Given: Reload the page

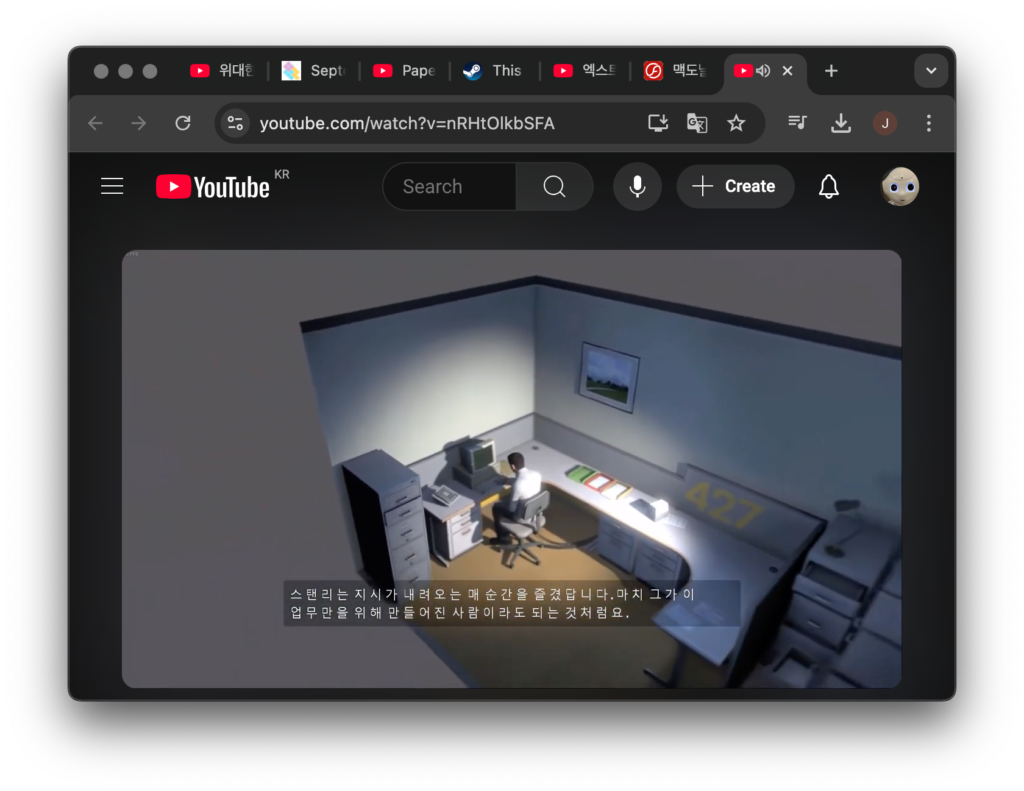Looking at the screenshot, I should [182, 123].
